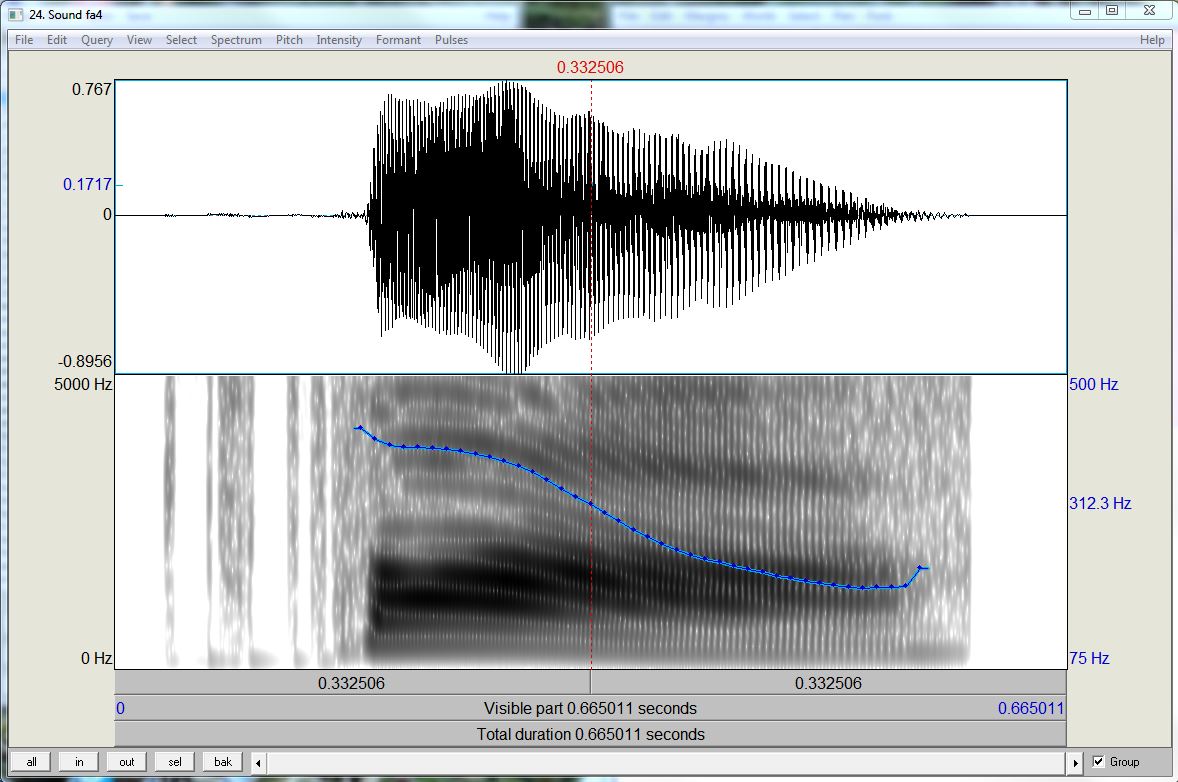This screenshot has height=782, width=1178.
Task: Open the Select menu
Action: click(181, 40)
